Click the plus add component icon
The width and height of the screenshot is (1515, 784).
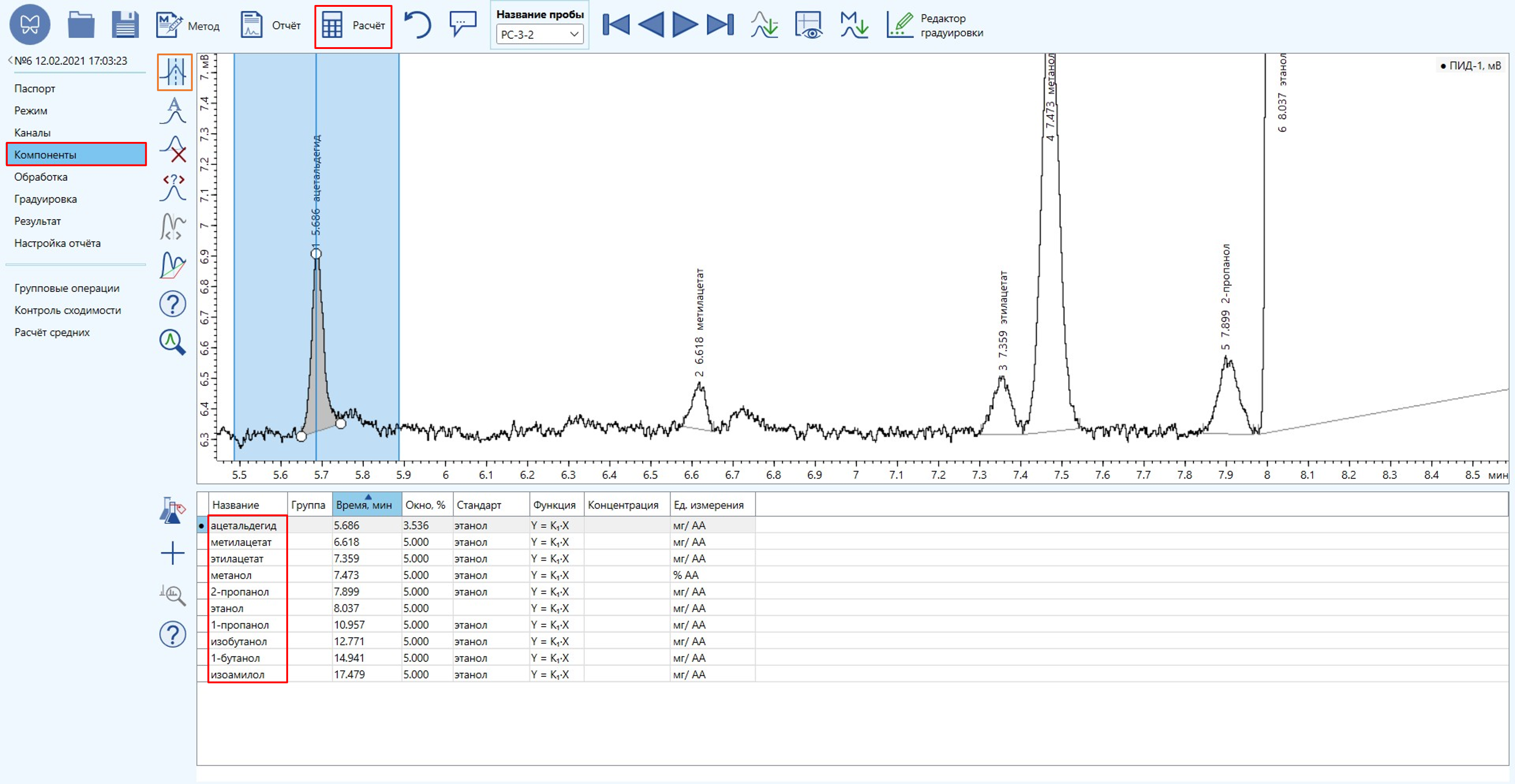(x=172, y=553)
